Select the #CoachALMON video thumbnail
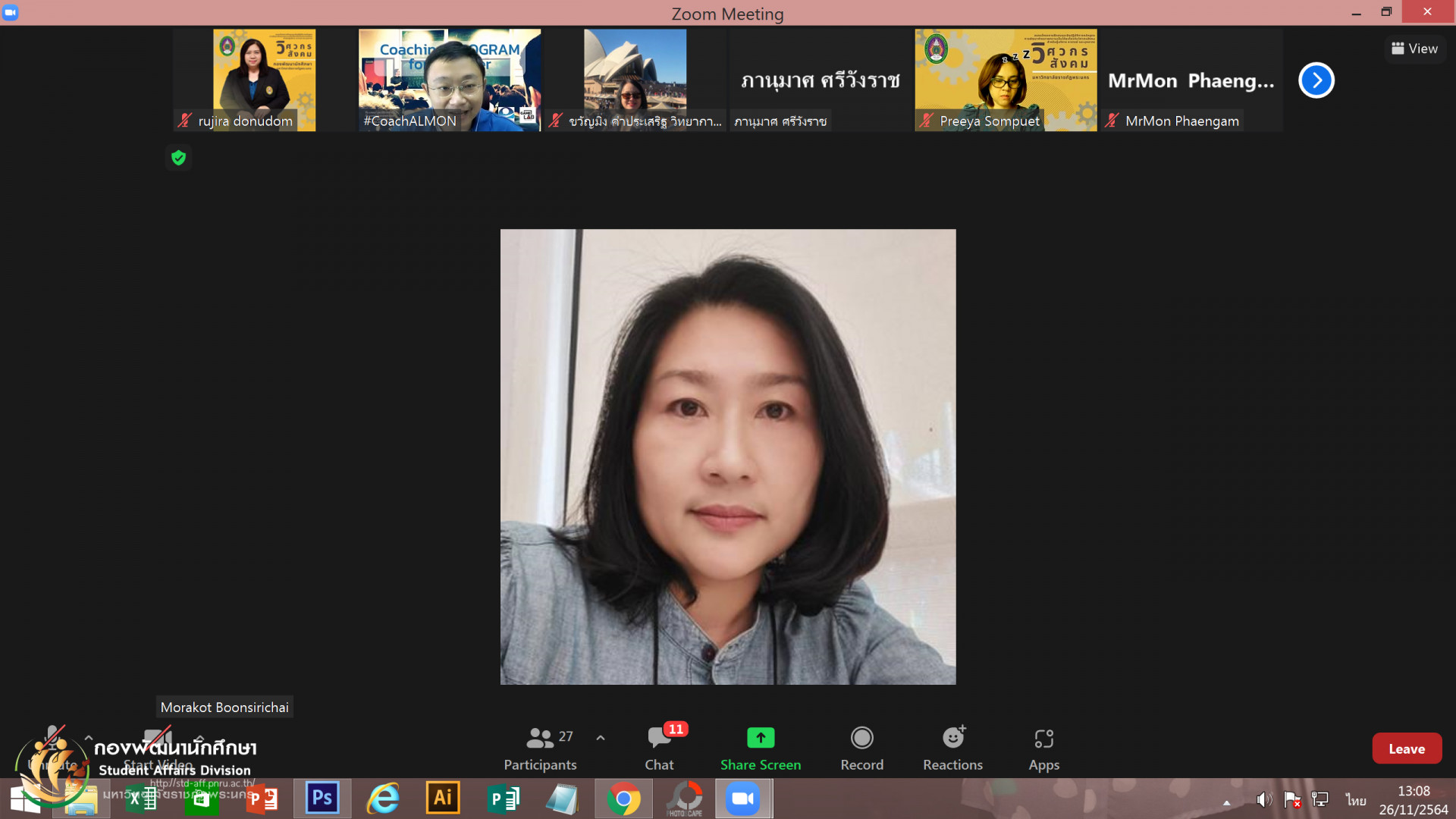Screen dimensions: 1456x819 click(x=449, y=80)
